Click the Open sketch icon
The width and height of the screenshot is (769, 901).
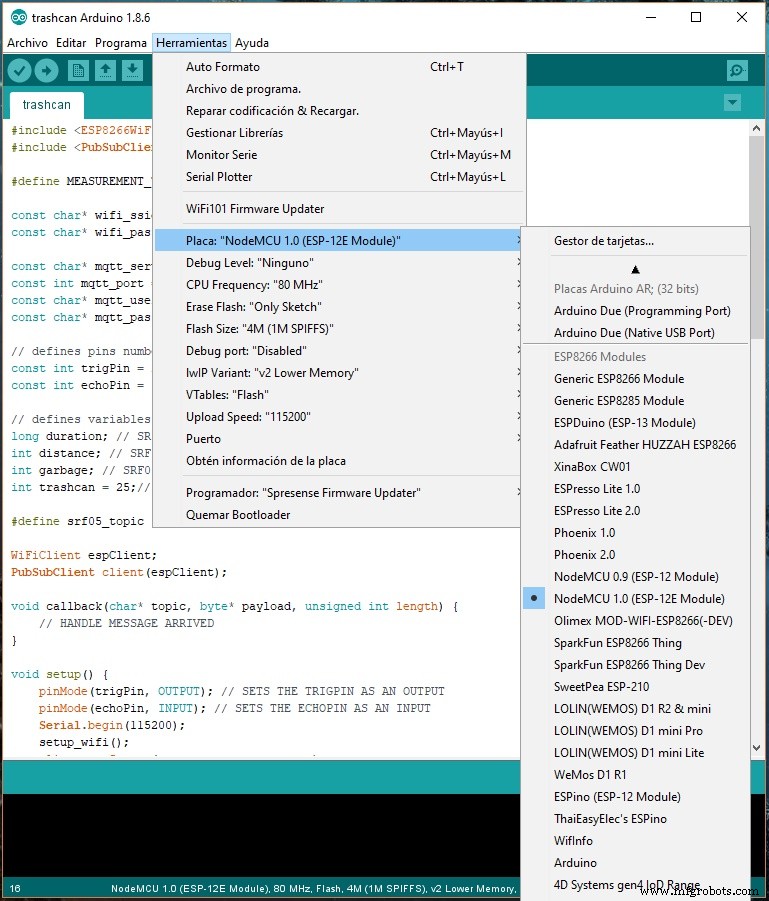[x=105, y=70]
